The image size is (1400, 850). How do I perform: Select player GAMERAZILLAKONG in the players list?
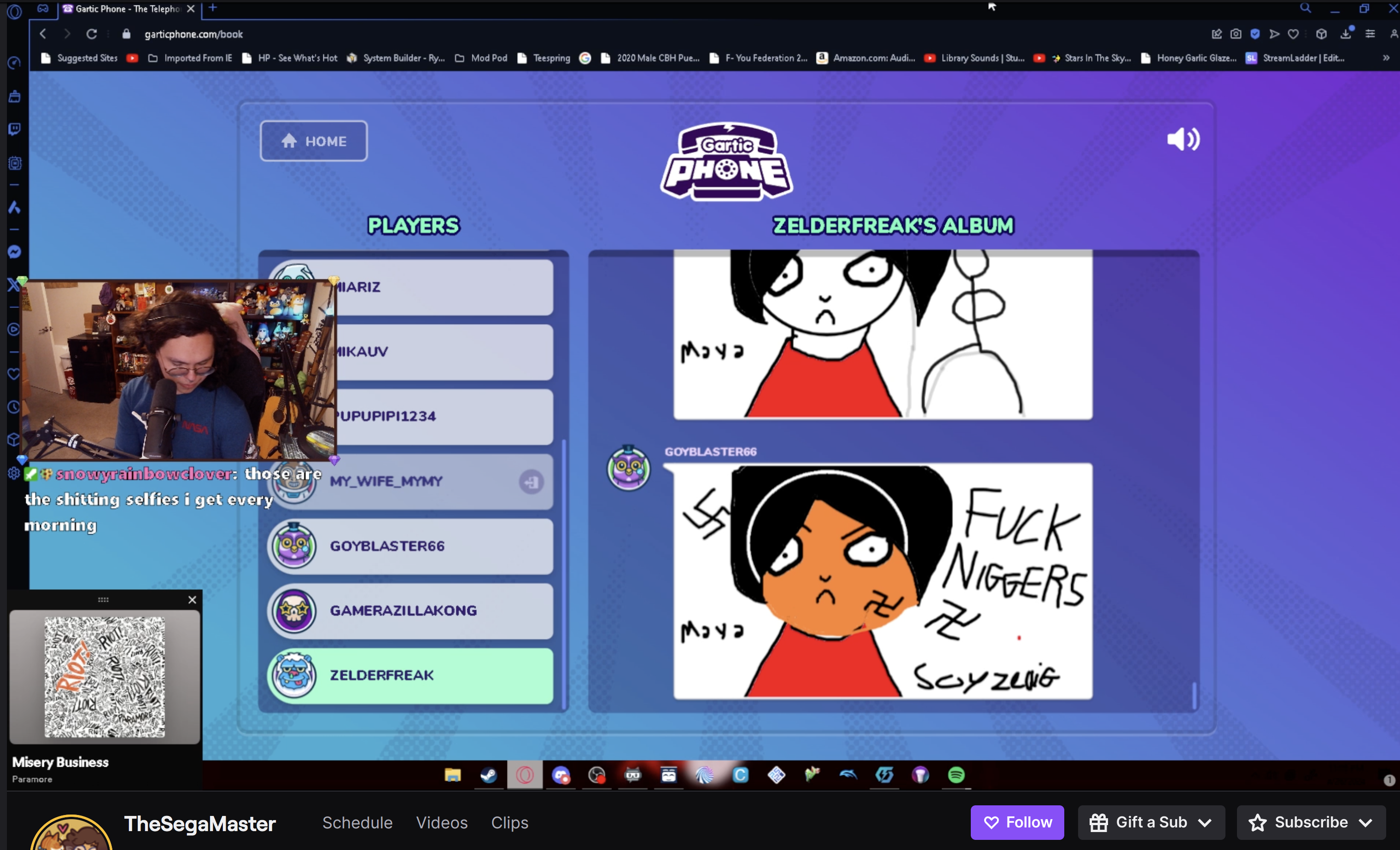click(410, 611)
